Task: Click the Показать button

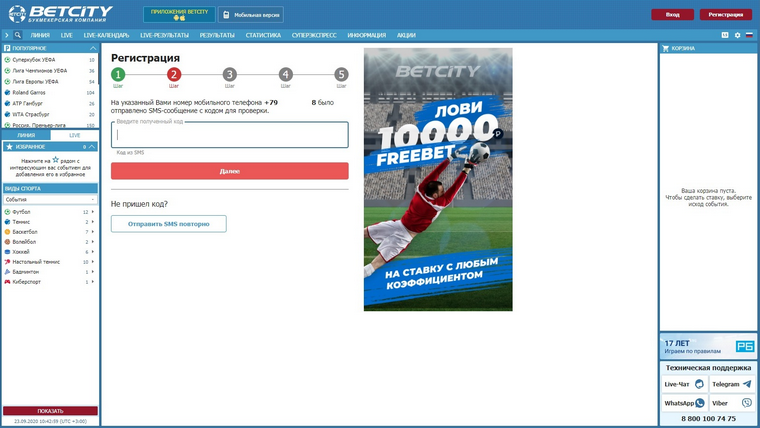Action: [50, 411]
